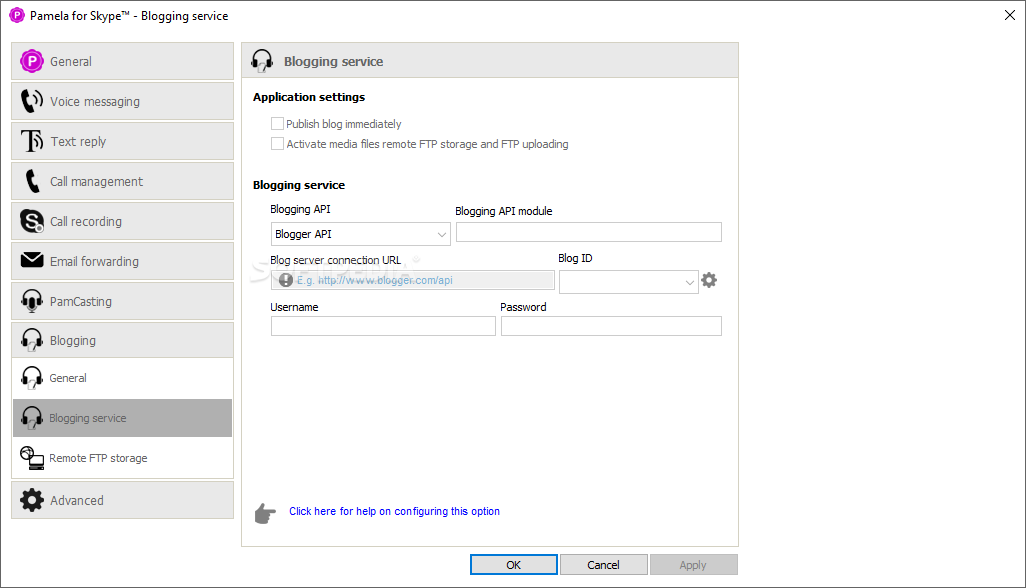Click the warning icon in URL field
Image resolution: width=1026 pixels, height=588 pixels.
286,280
